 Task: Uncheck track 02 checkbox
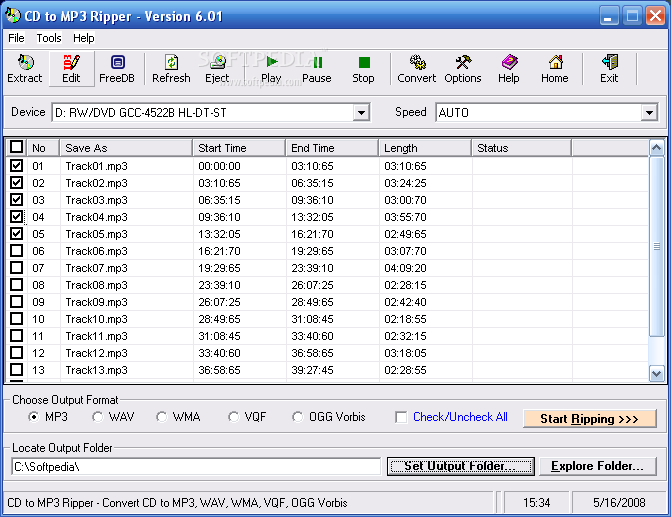pos(16,183)
